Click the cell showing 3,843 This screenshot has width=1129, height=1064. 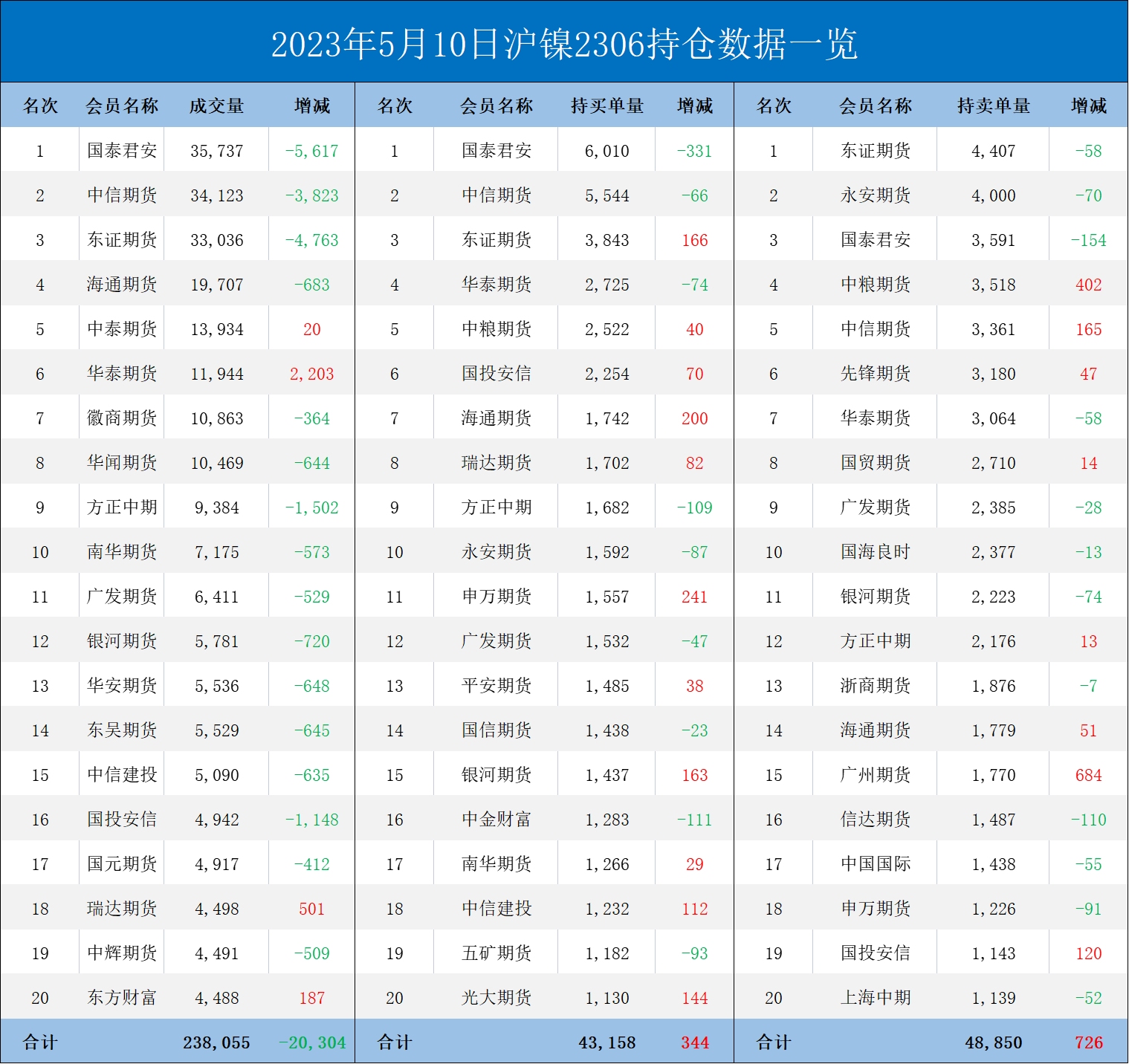(x=606, y=240)
